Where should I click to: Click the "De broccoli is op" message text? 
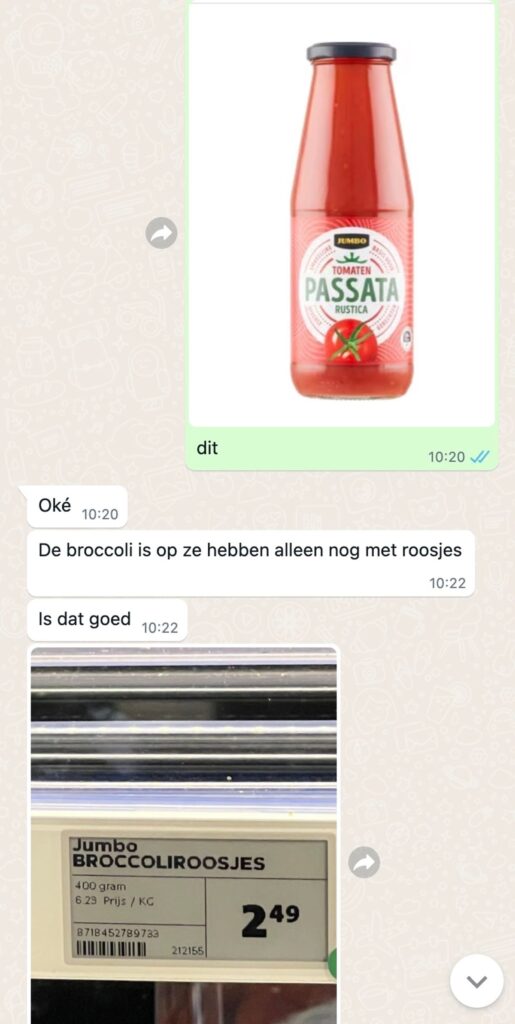tap(250, 551)
